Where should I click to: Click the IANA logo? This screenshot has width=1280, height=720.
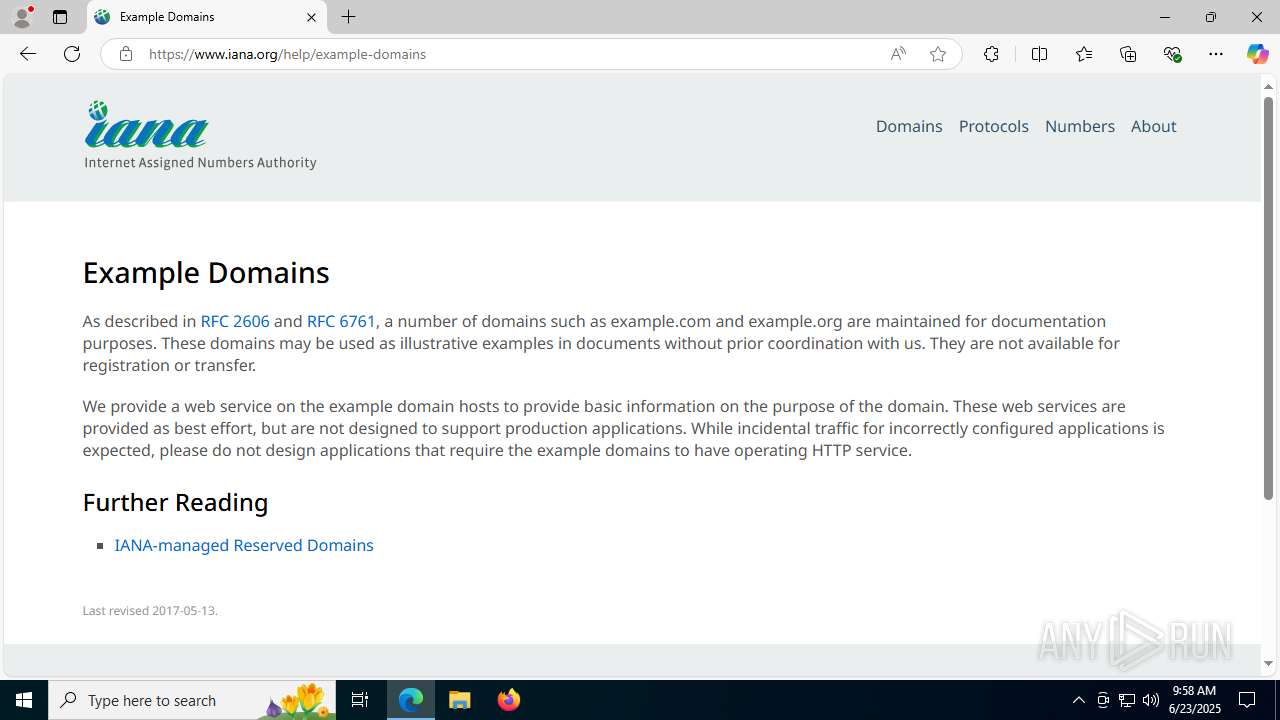(x=200, y=135)
